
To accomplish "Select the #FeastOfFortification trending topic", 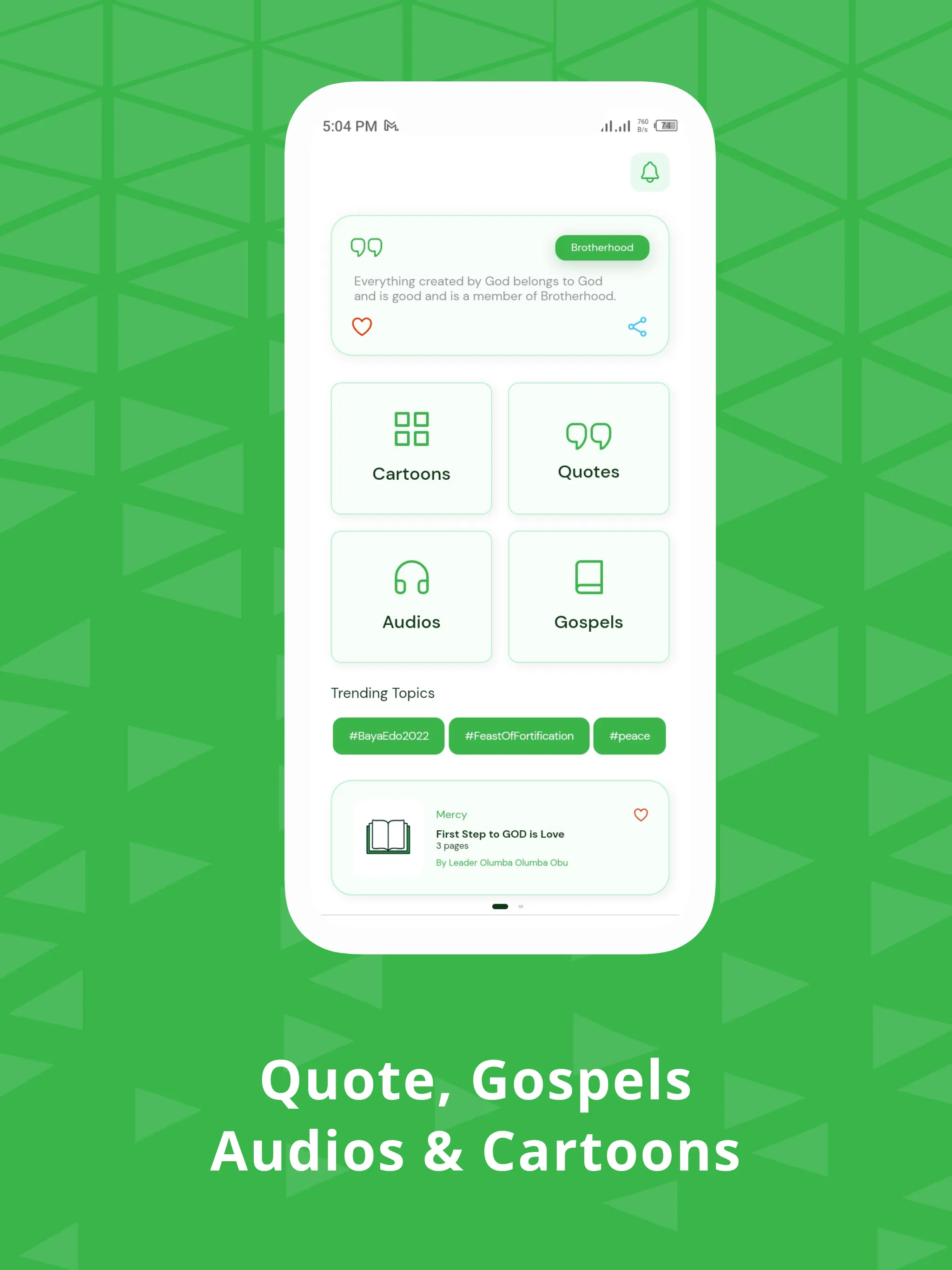I will [519, 736].
